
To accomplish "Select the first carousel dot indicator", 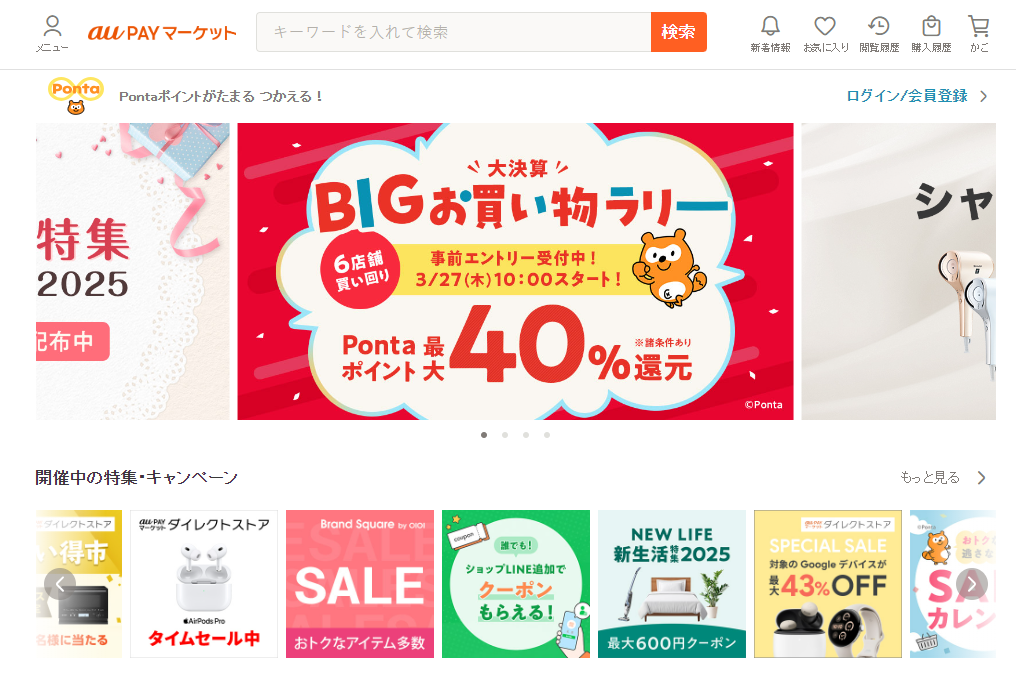I will pyautogui.click(x=484, y=435).
